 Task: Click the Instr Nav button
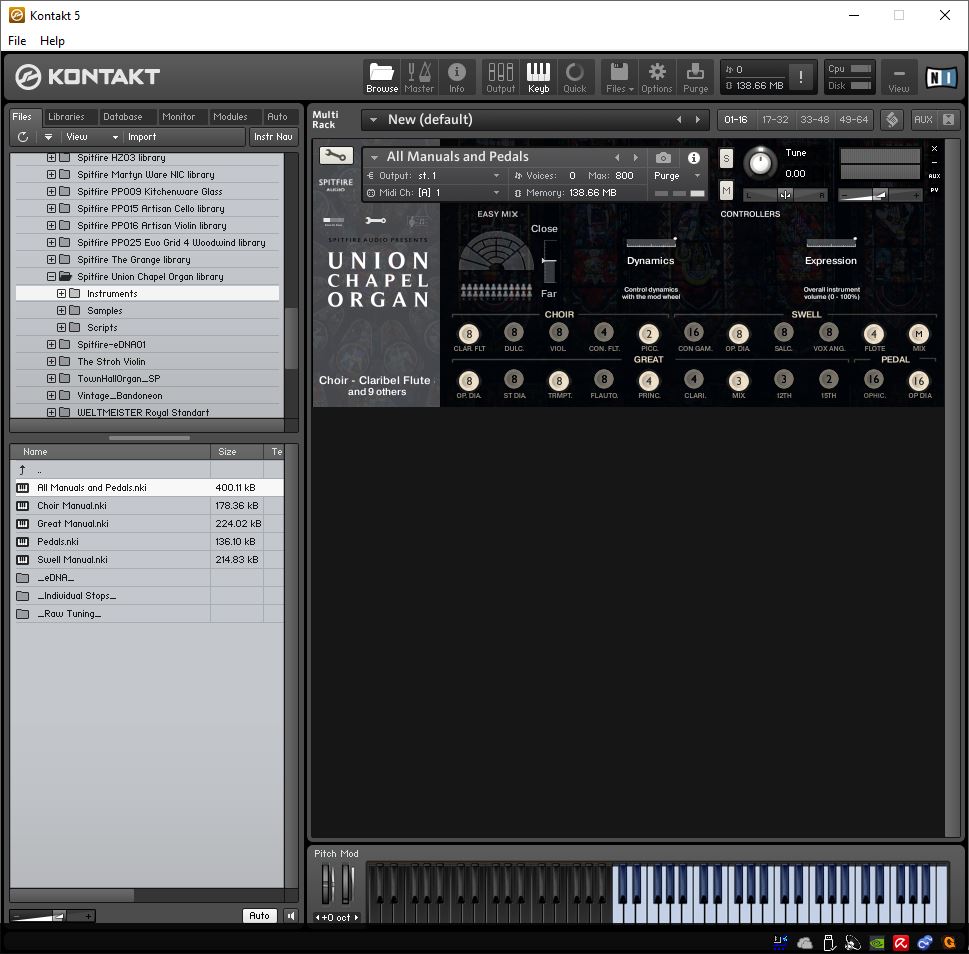273,137
